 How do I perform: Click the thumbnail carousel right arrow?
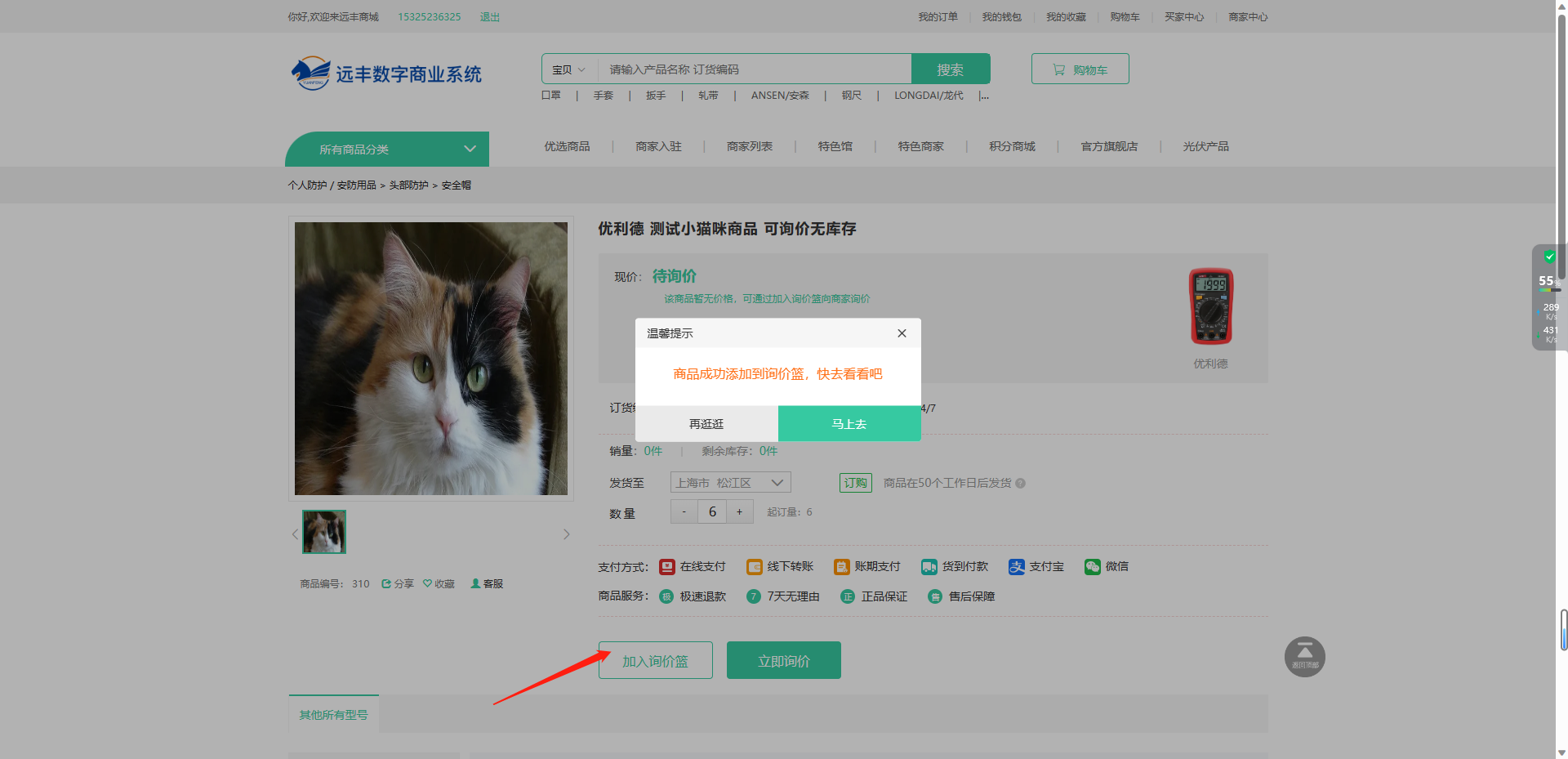point(567,534)
